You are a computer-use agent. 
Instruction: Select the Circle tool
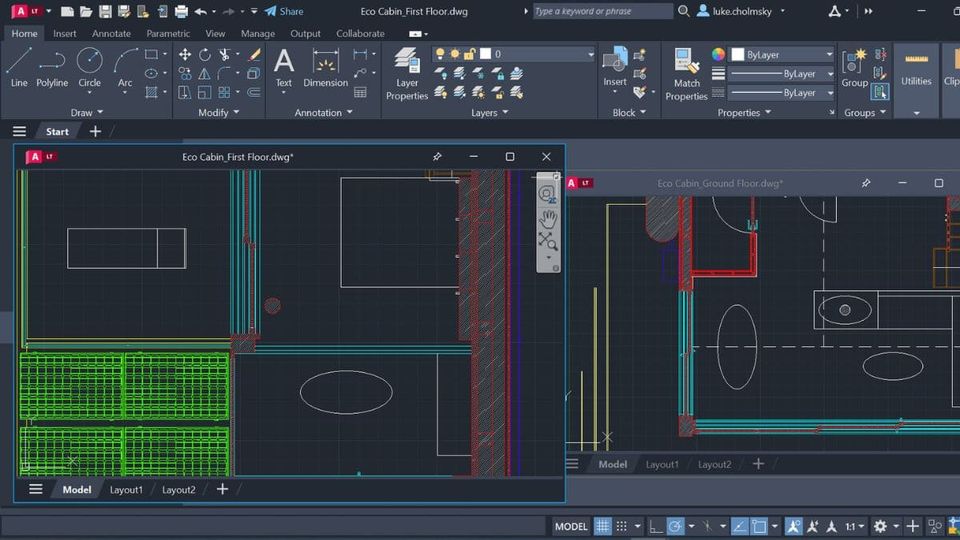pos(89,67)
